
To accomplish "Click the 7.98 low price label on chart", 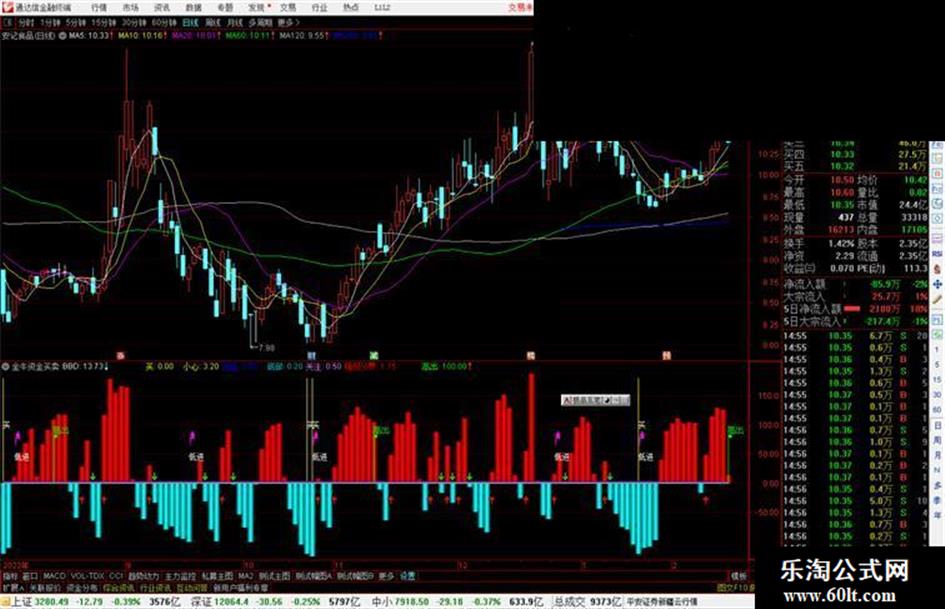I will coord(265,348).
